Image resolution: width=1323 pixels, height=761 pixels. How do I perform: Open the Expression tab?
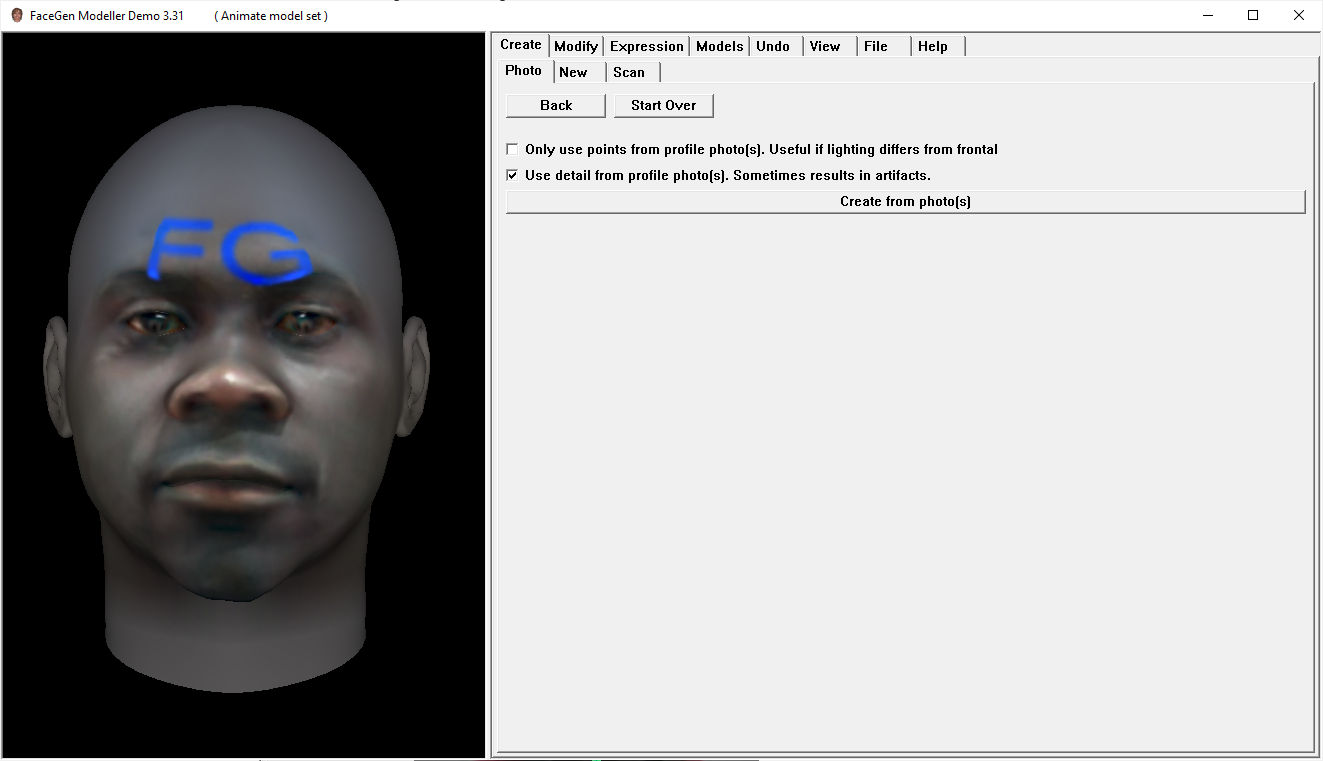[x=647, y=46]
